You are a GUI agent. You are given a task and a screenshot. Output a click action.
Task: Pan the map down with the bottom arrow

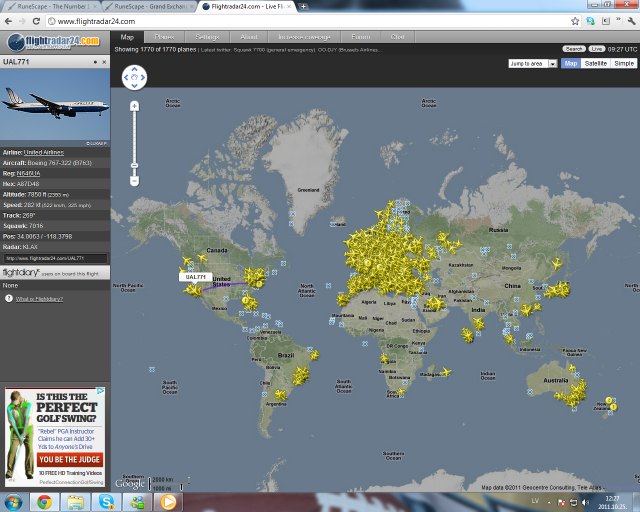(134, 85)
